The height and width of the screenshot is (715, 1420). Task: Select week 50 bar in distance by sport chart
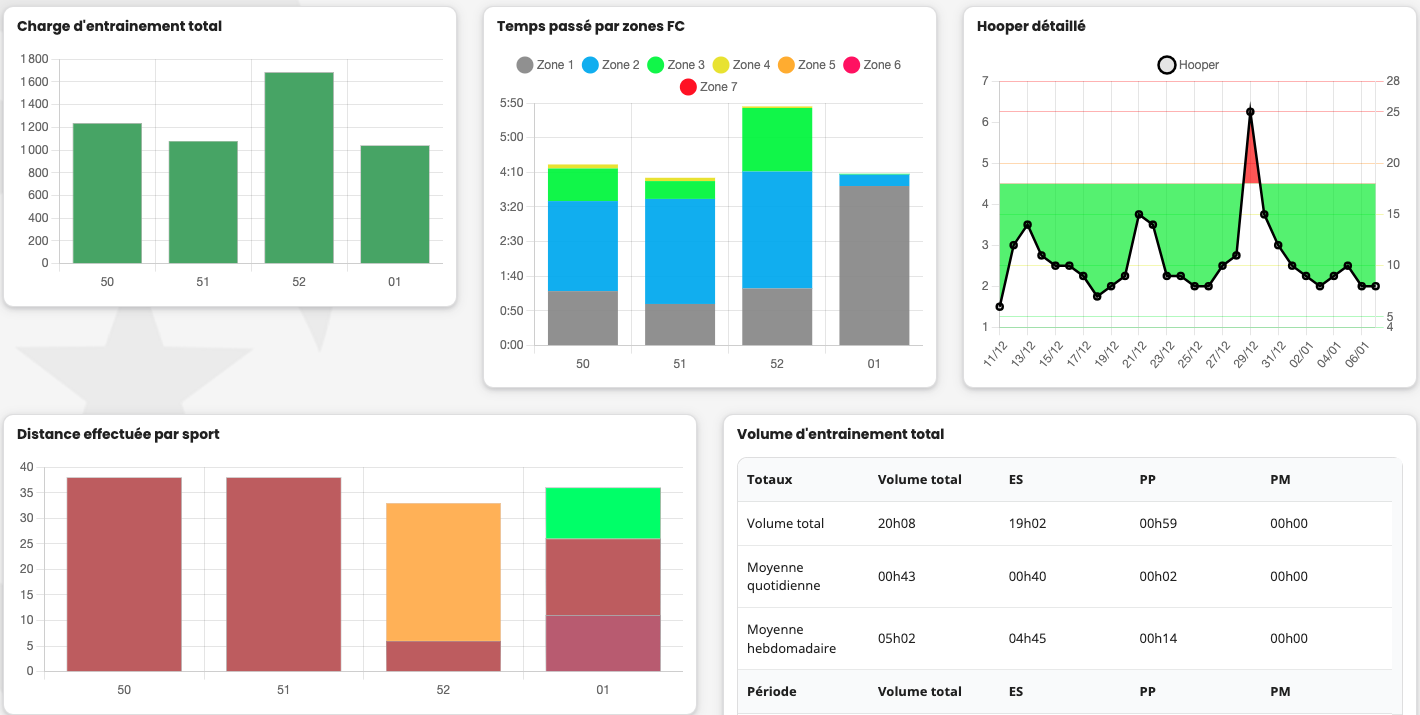click(x=124, y=574)
